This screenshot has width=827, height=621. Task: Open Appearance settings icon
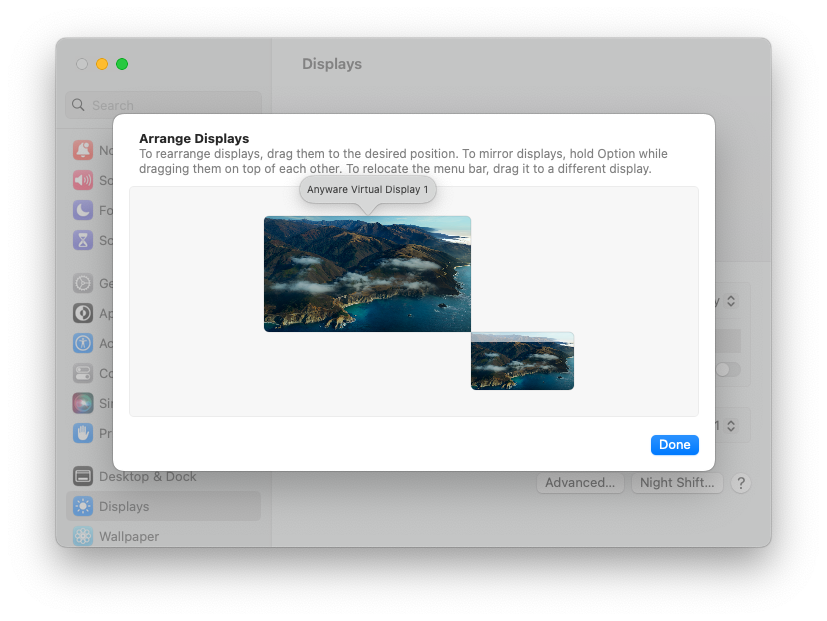click(x=83, y=313)
